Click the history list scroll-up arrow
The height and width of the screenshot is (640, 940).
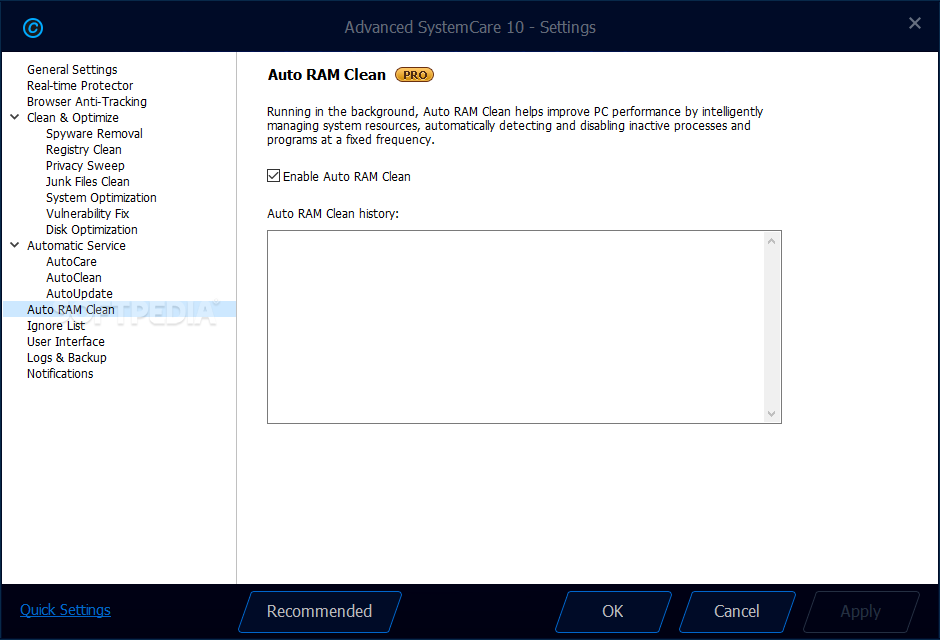click(x=772, y=241)
